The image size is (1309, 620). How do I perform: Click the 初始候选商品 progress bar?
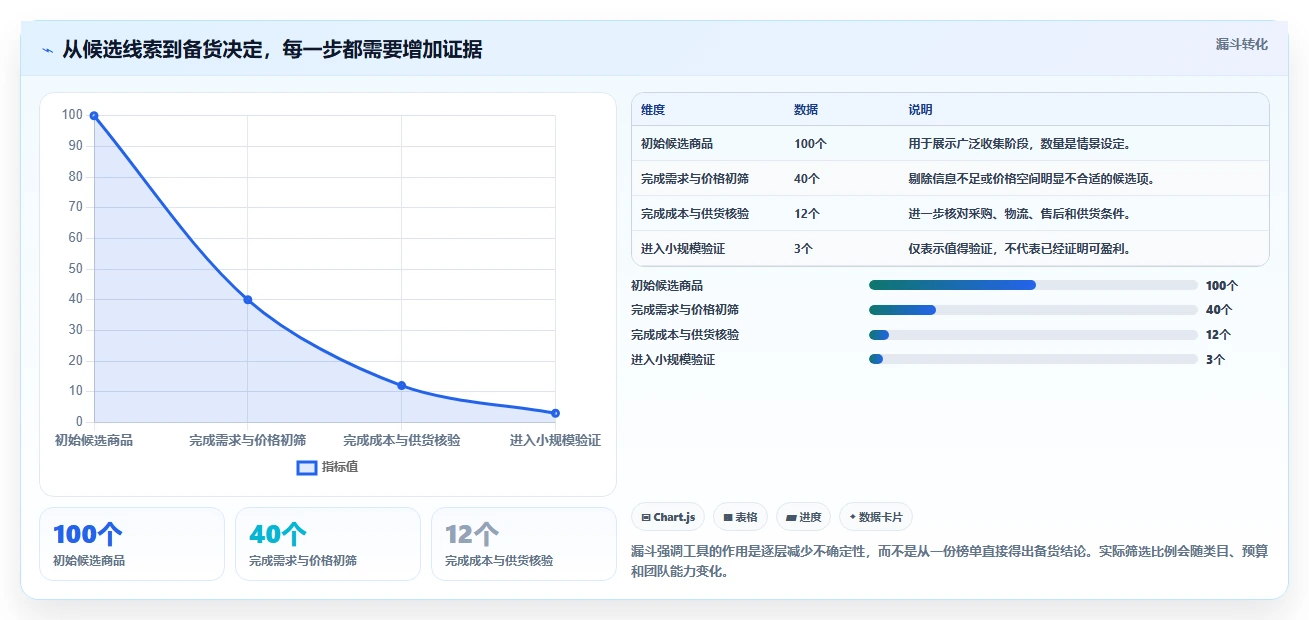(x=1034, y=285)
